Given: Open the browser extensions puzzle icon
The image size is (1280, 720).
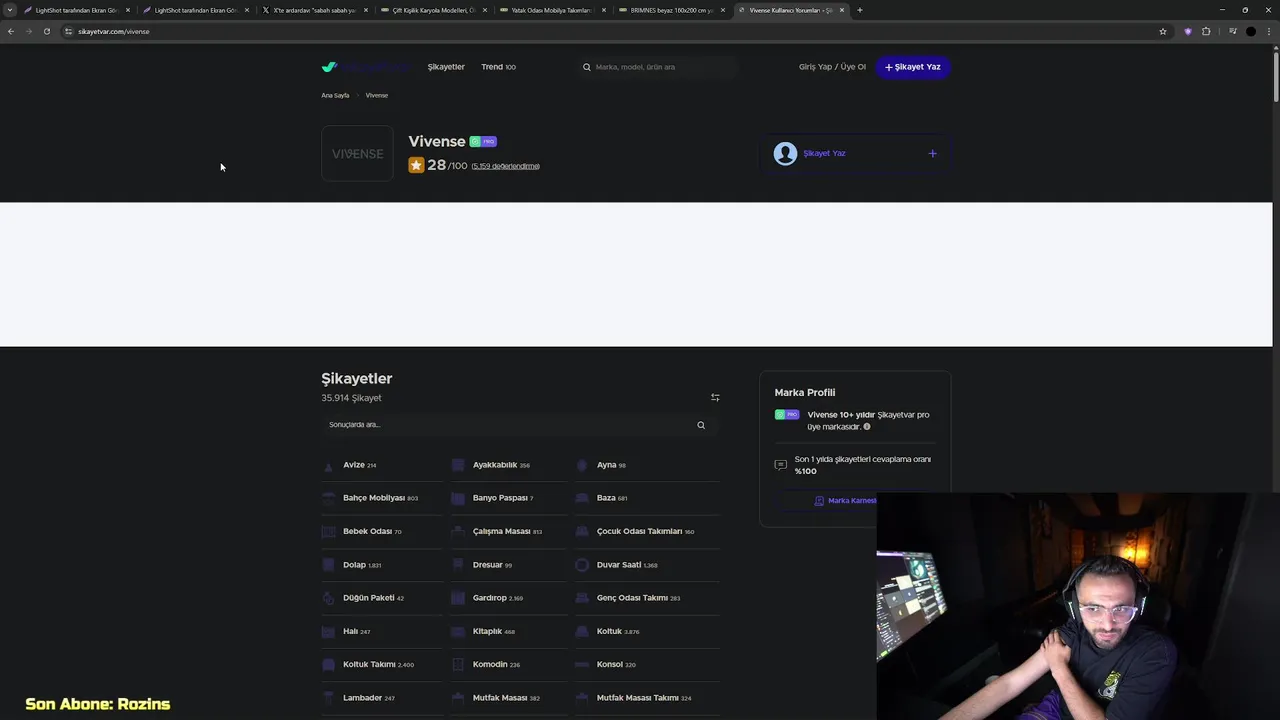Looking at the screenshot, I should click(x=1206, y=31).
